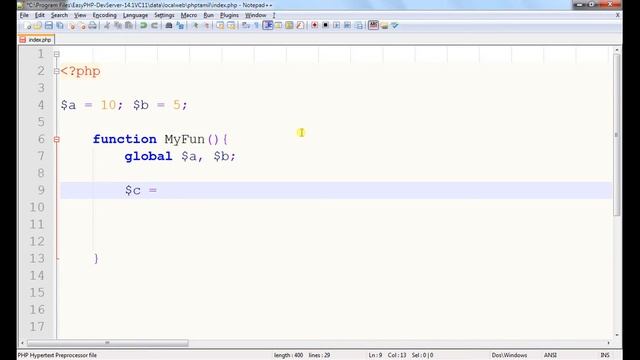Screen dimensions: 640x360
Task: Click the Close document toolbar icon
Action: point(72,26)
